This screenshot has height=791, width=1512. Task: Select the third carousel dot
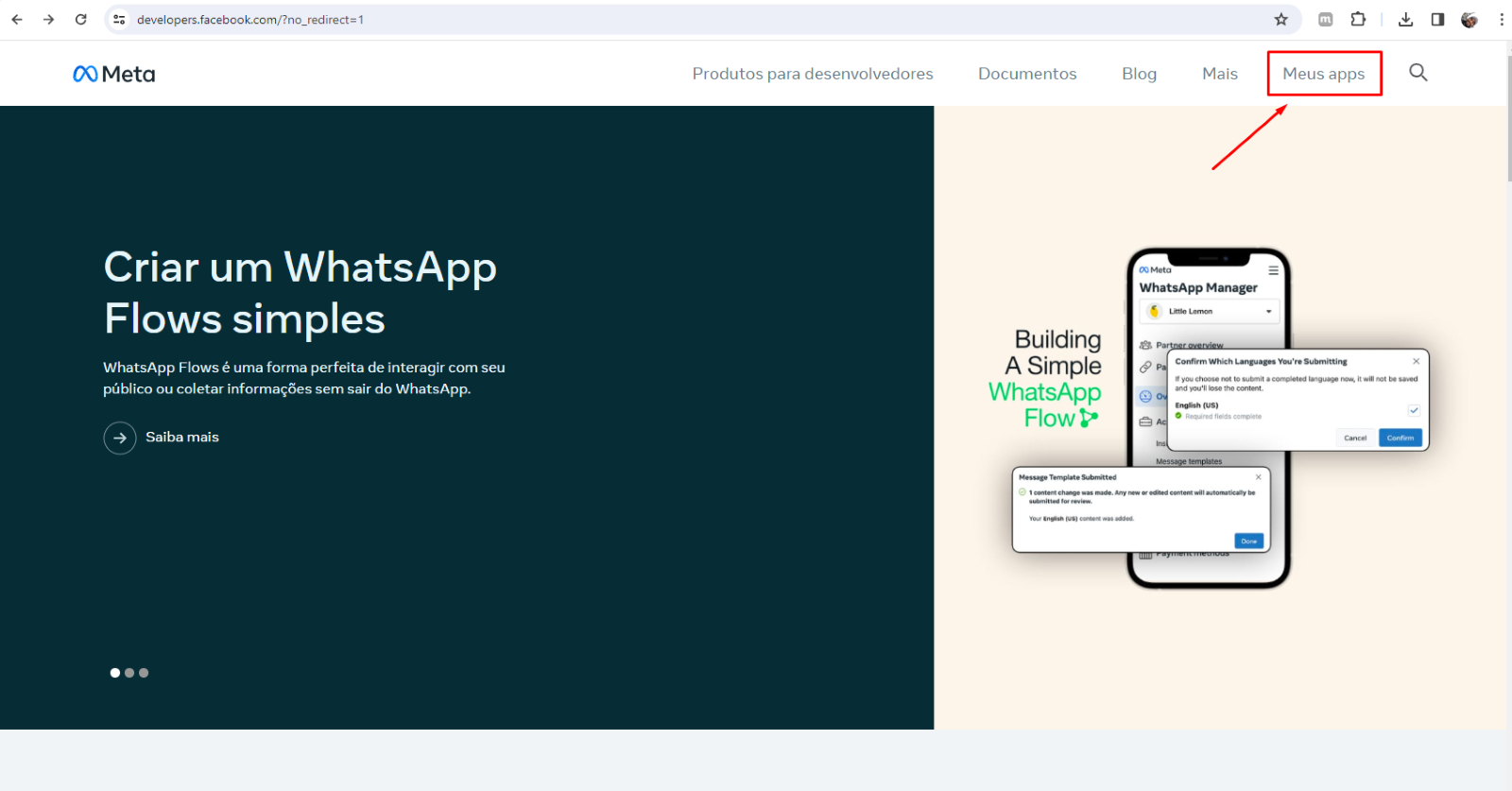pyautogui.click(x=144, y=673)
